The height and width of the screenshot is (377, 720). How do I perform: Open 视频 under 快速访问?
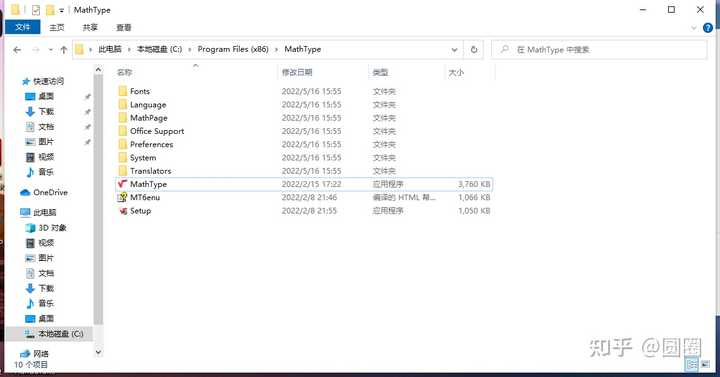coord(40,157)
